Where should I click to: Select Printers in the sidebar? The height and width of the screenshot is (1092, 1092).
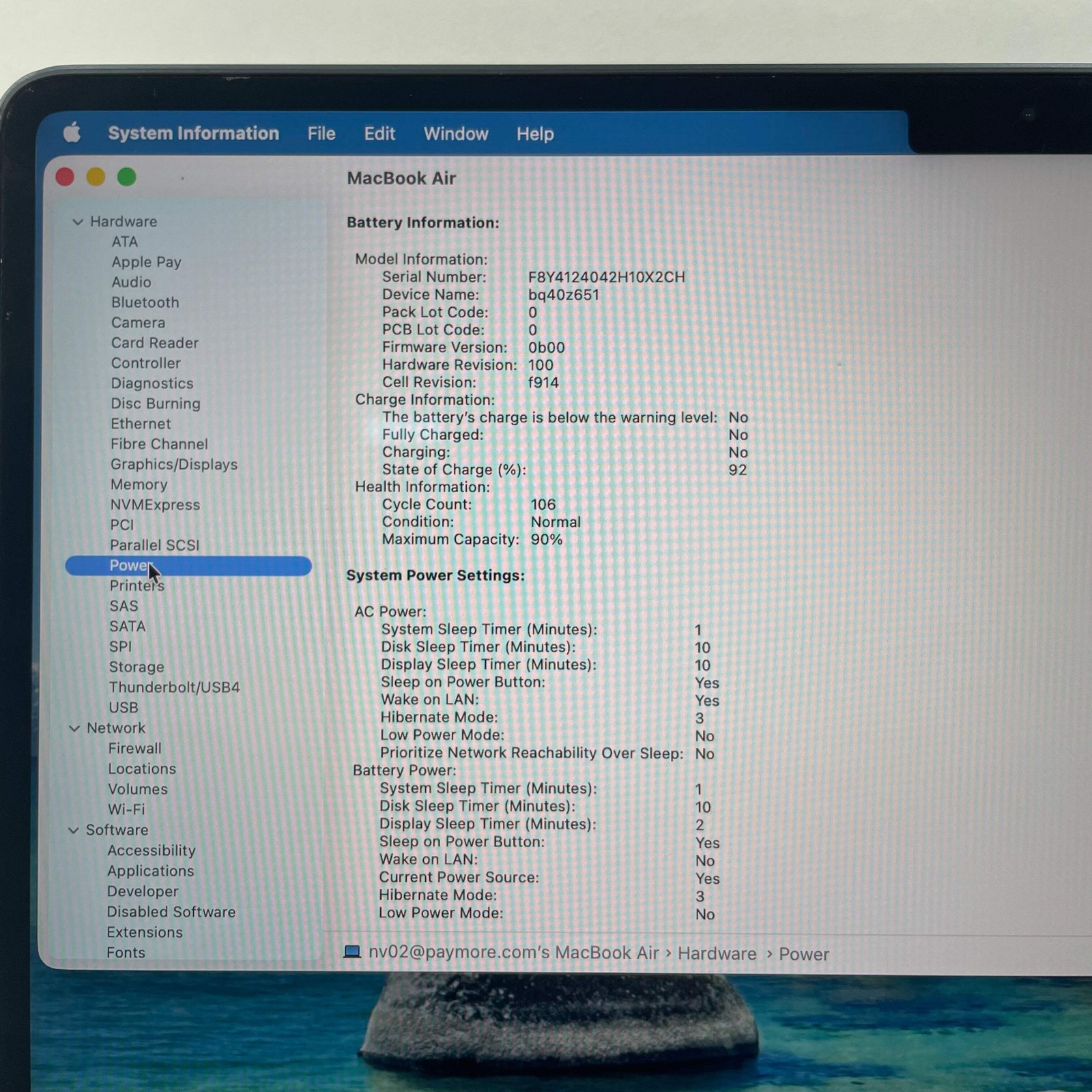(x=136, y=586)
